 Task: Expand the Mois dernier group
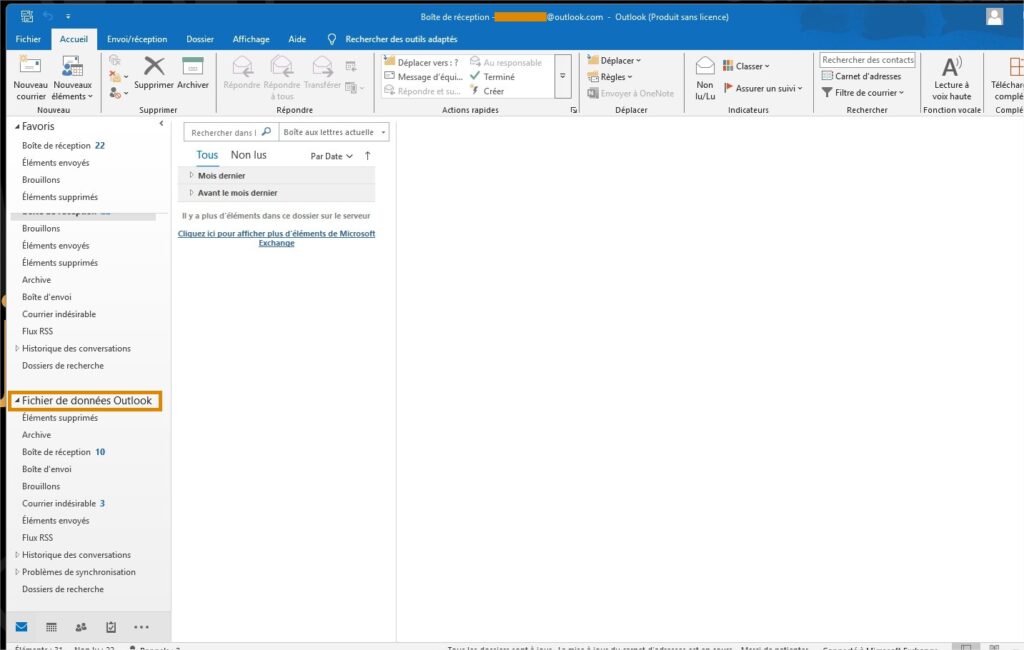point(191,175)
